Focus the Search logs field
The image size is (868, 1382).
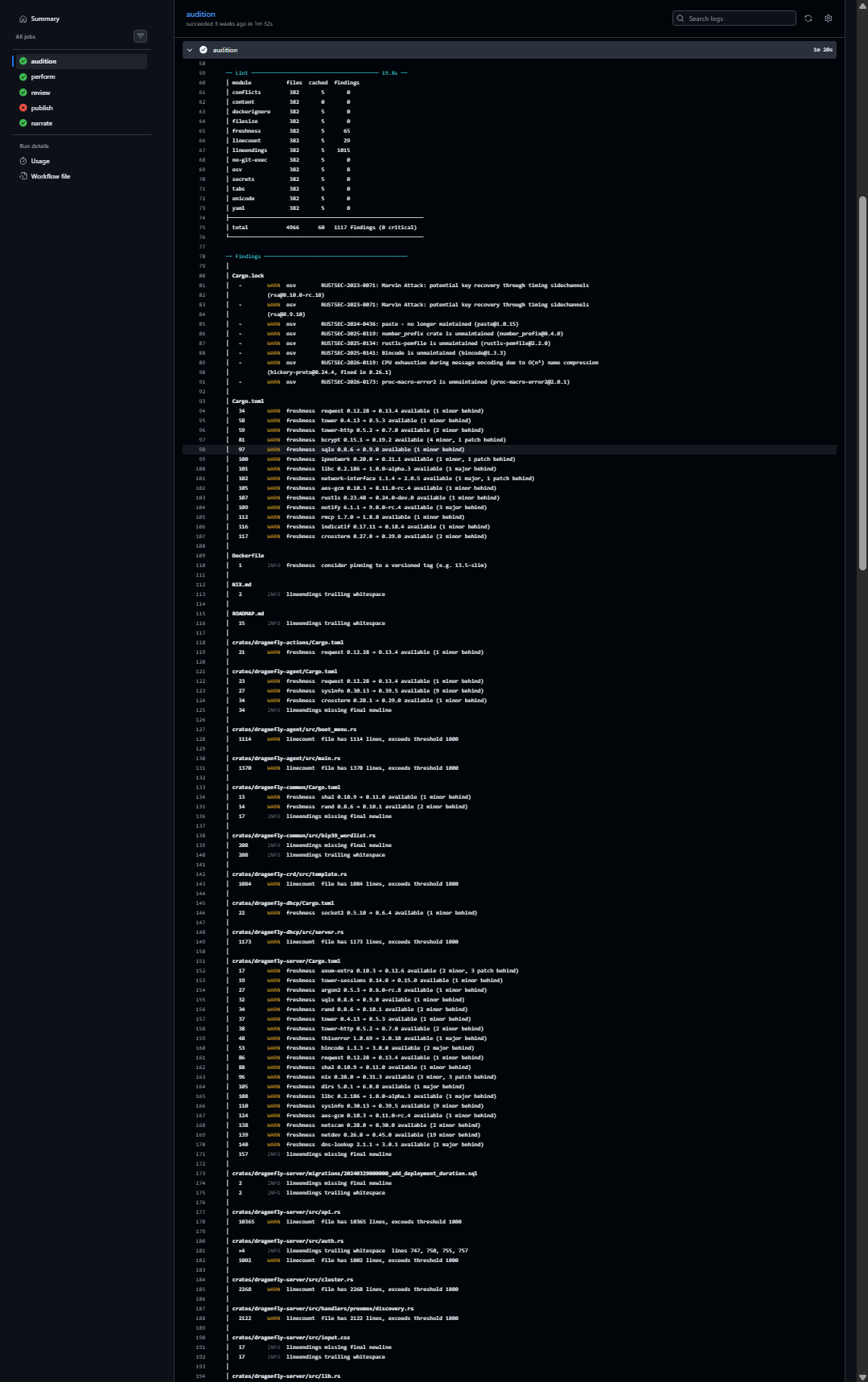coord(734,19)
